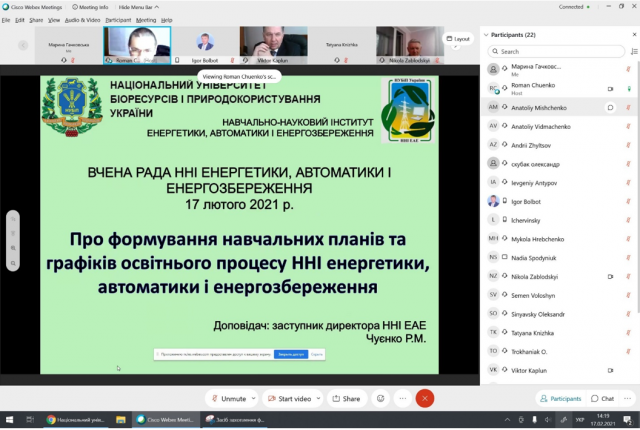Open panel options ellipsis next to Chat
This screenshot has width=640, height=430.
[628, 399]
